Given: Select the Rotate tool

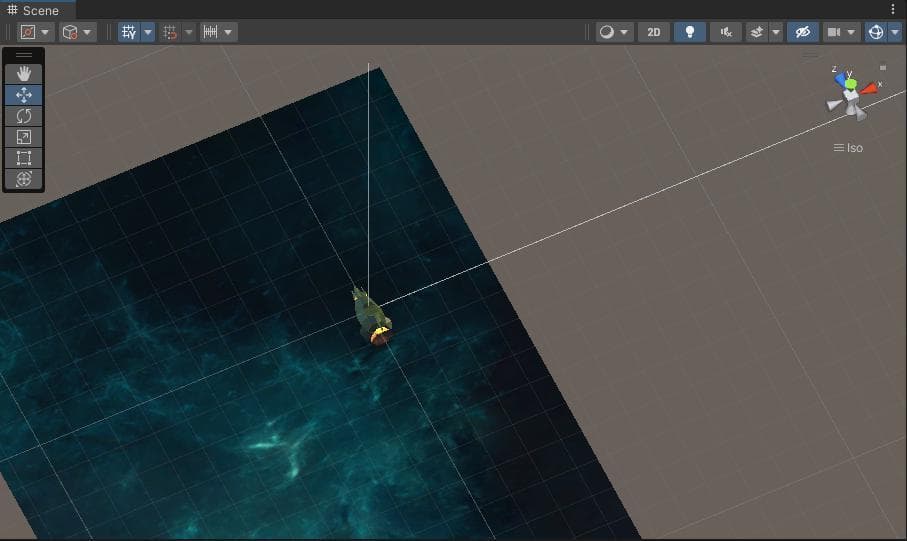Looking at the screenshot, I should (x=24, y=116).
